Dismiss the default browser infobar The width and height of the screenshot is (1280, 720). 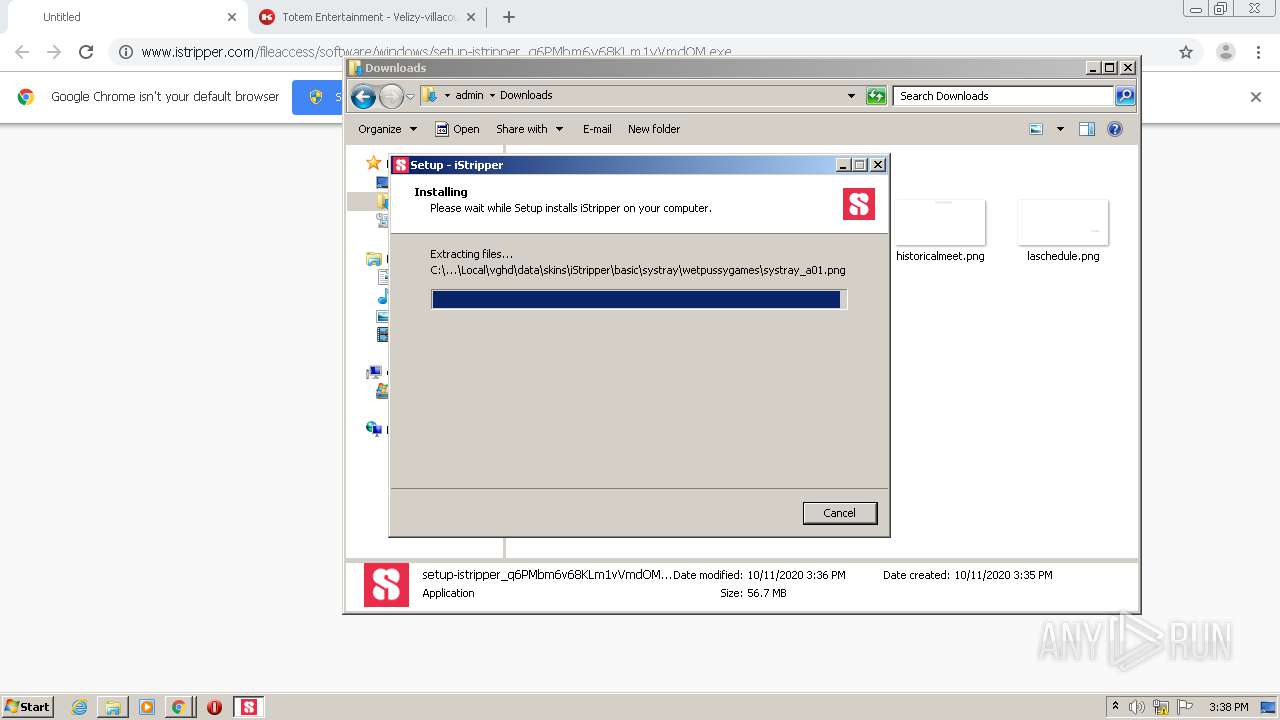tap(1256, 97)
